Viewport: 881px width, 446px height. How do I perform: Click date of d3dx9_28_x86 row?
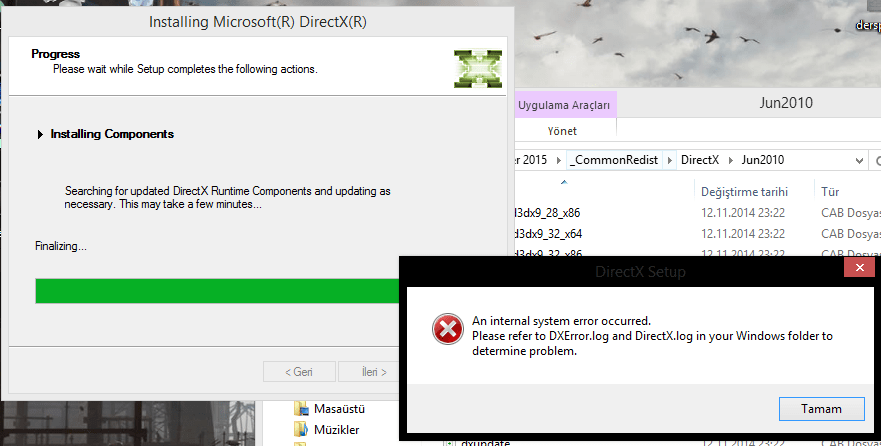tap(742, 213)
